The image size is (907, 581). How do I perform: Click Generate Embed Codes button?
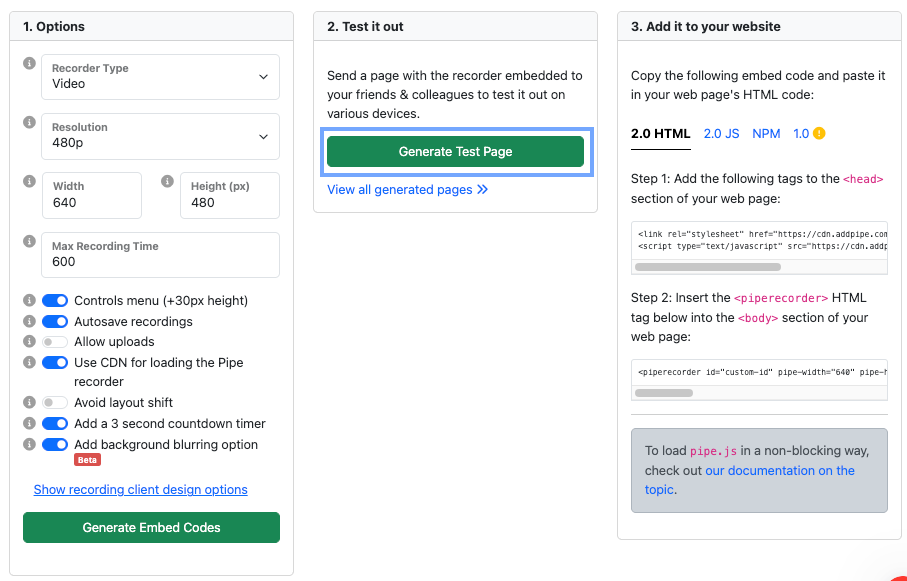(152, 527)
